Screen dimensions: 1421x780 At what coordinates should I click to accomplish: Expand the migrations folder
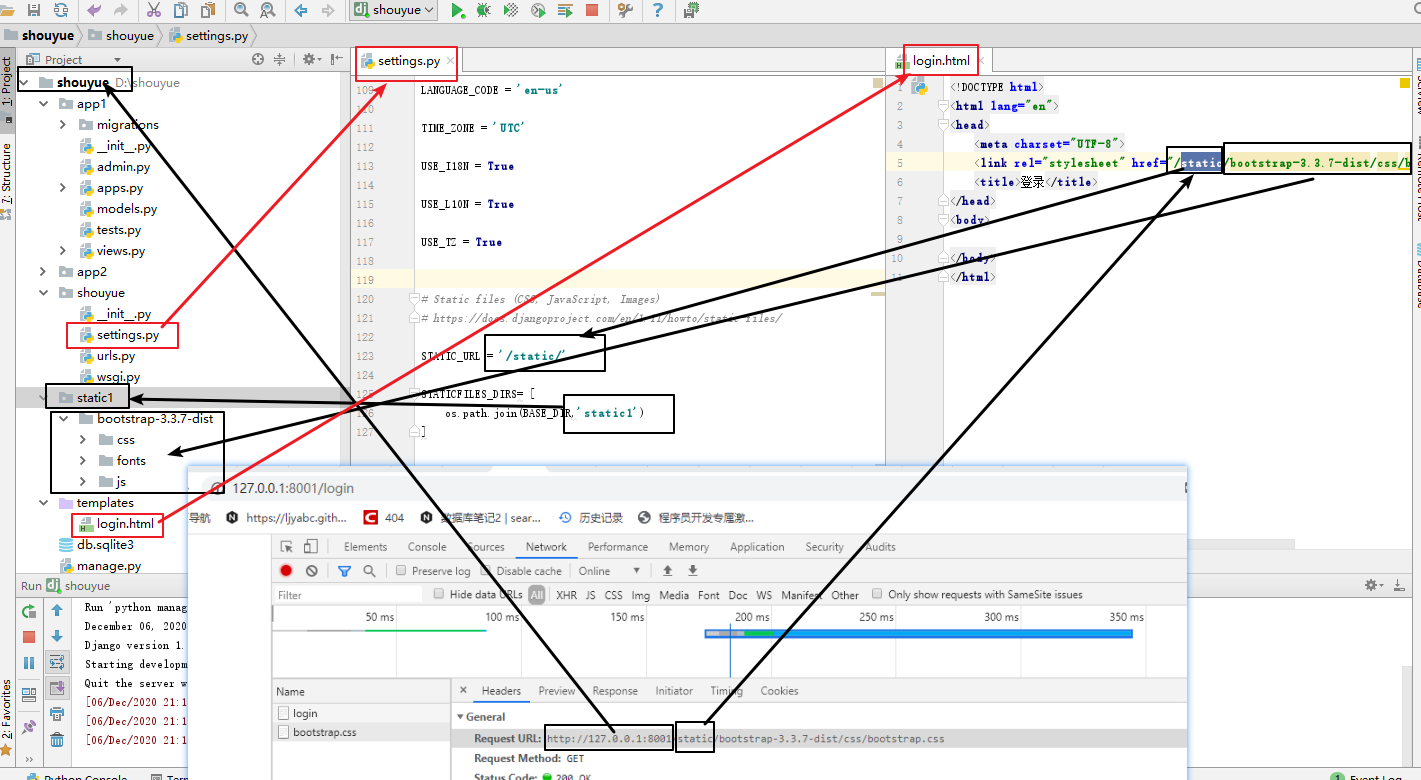(x=63, y=125)
